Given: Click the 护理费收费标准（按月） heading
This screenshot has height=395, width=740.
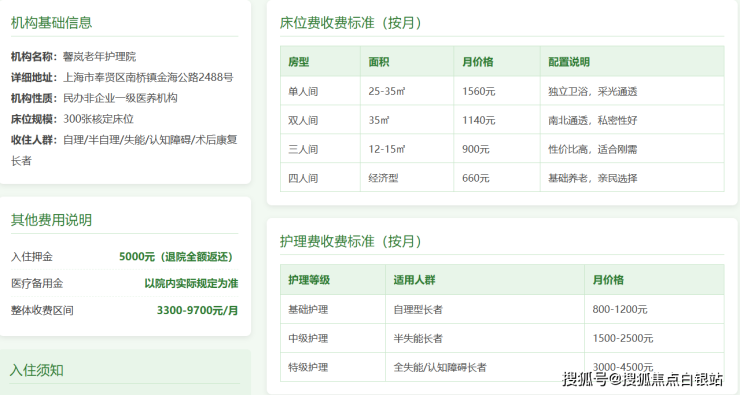Looking at the screenshot, I should coord(351,241).
